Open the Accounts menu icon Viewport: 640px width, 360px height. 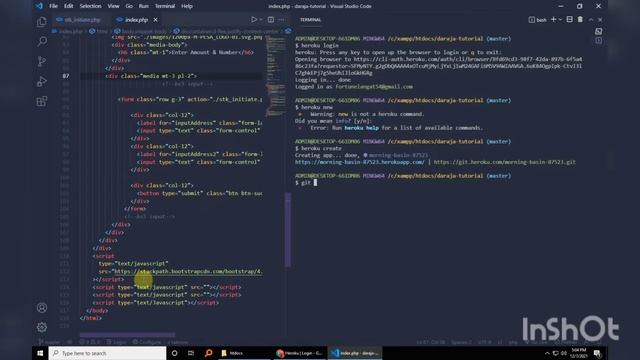point(42,308)
